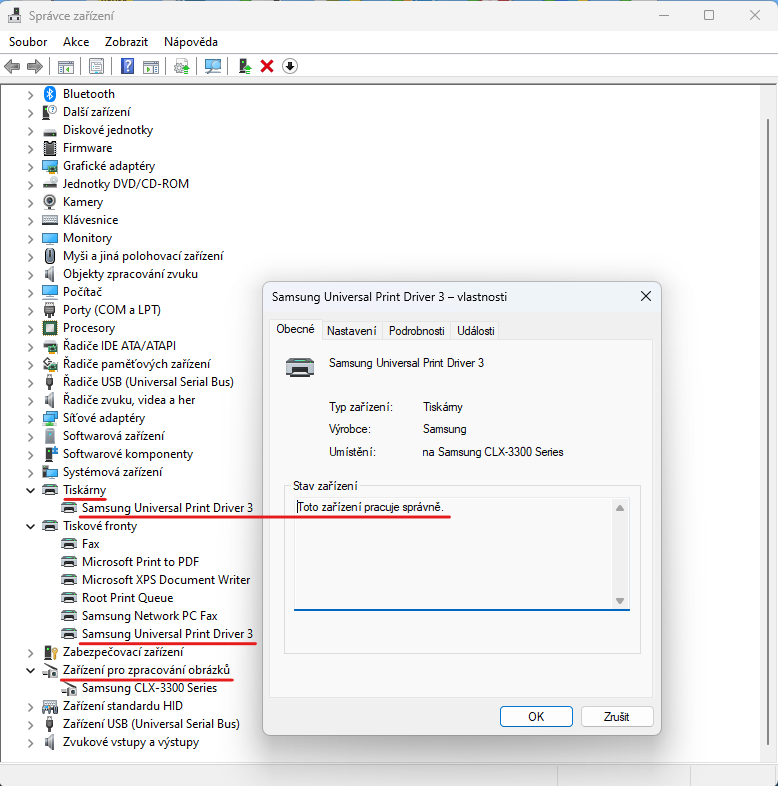Expand the Bluetooth category
The image size is (778, 786).
pyautogui.click(x=30, y=94)
